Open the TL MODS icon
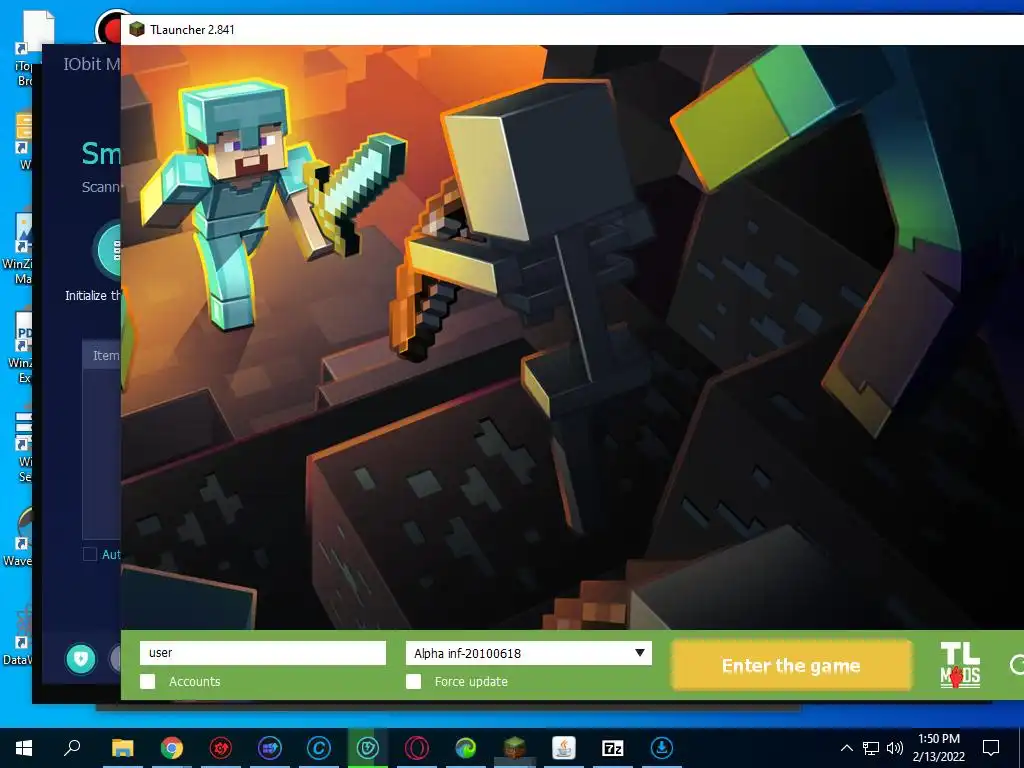The image size is (1024, 768). click(x=960, y=665)
